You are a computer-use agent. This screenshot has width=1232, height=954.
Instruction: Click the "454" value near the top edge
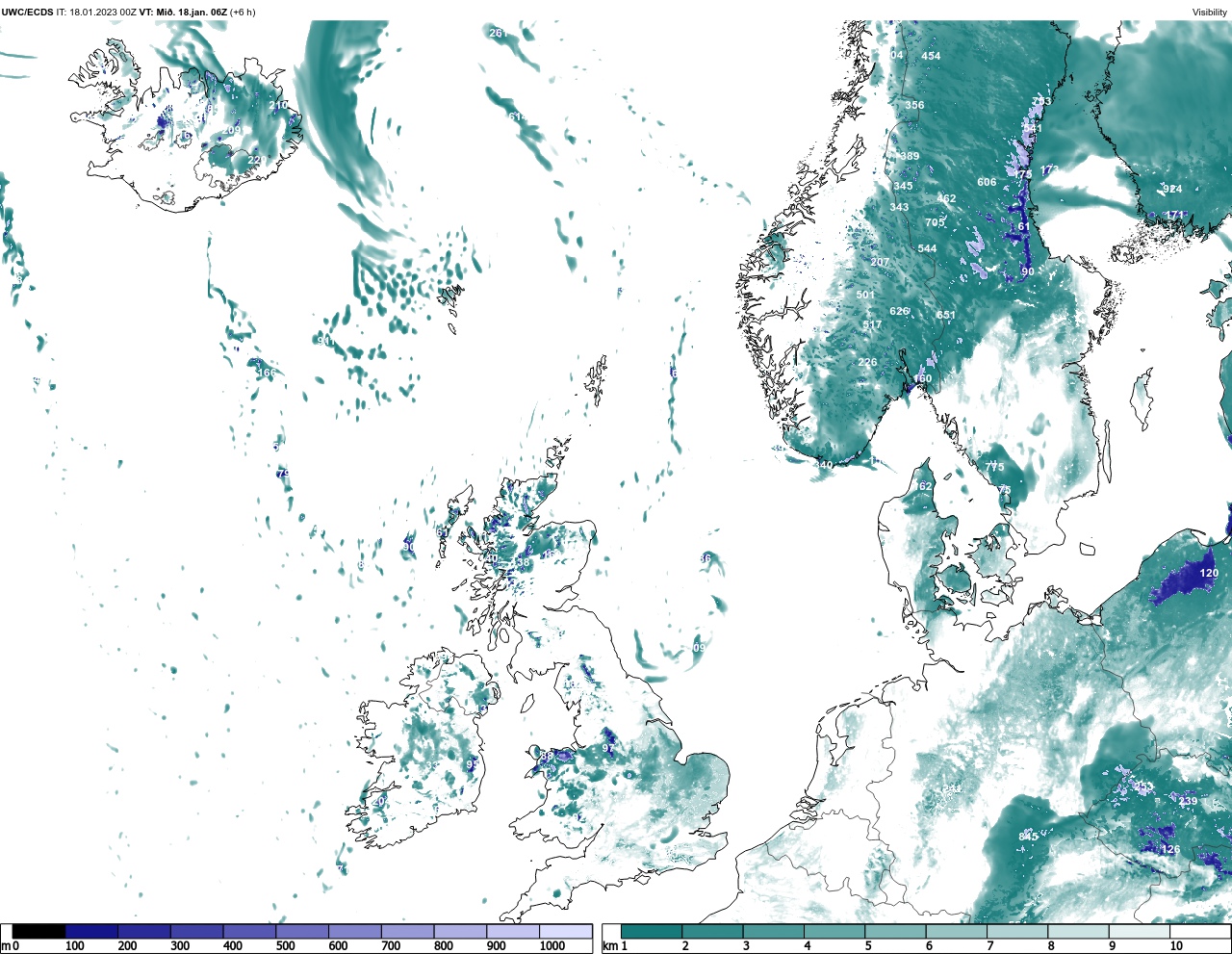coord(931,56)
